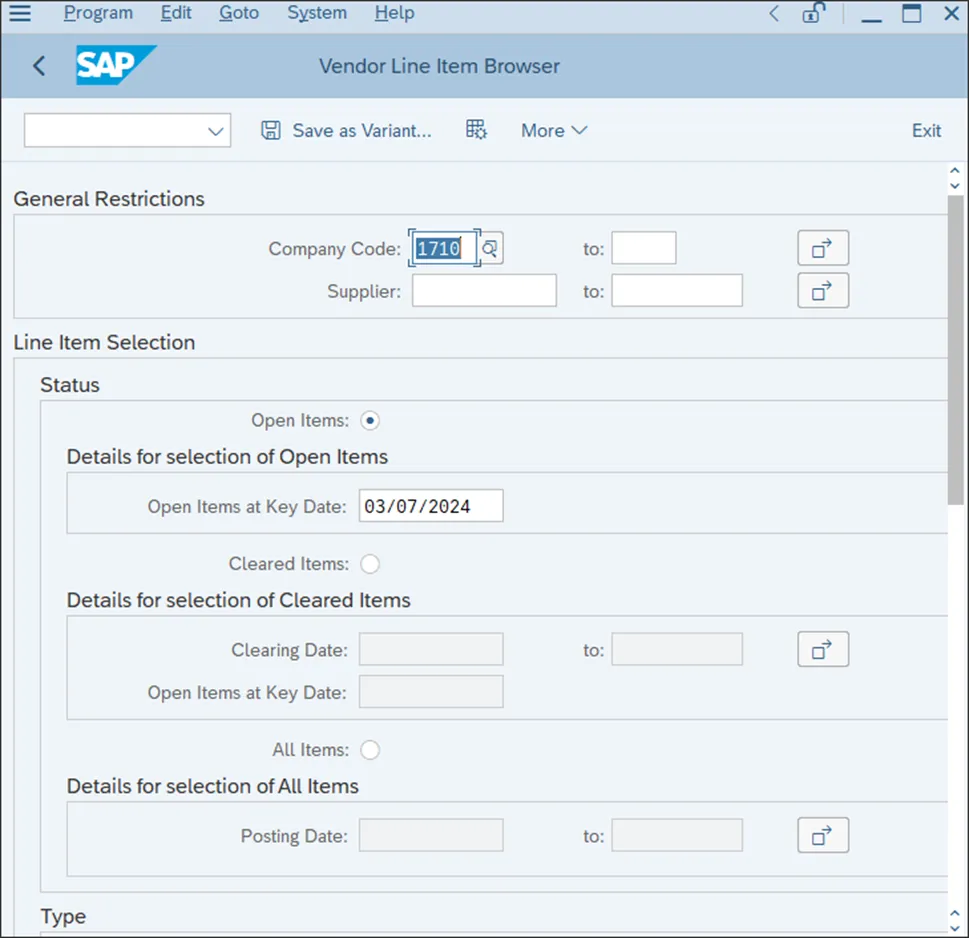Image resolution: width=969 pixels, height=938 pixels.
Task: Click the vertical scrollbar down arrow
Action: tap(953, 918)
